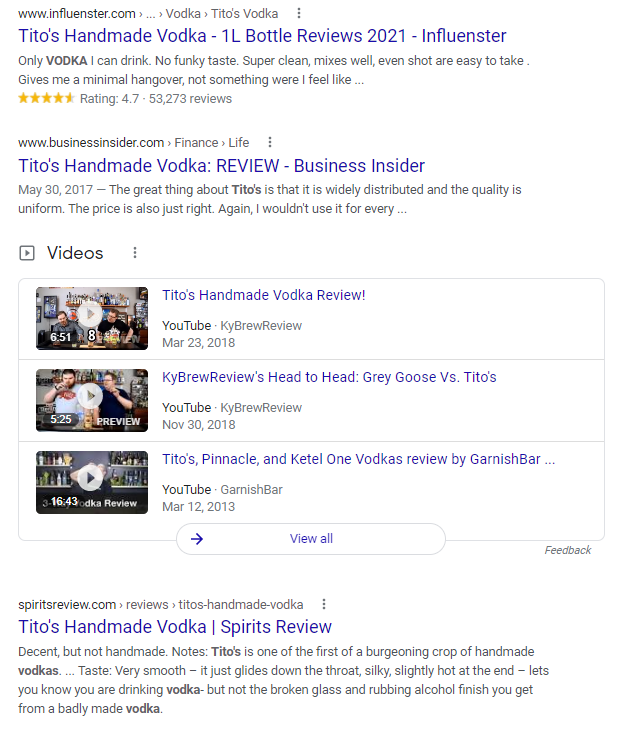Open the three-dot menu beside influenster.com result
The width and height of the screenshot is (622, 738).
(x=298, y=14)
